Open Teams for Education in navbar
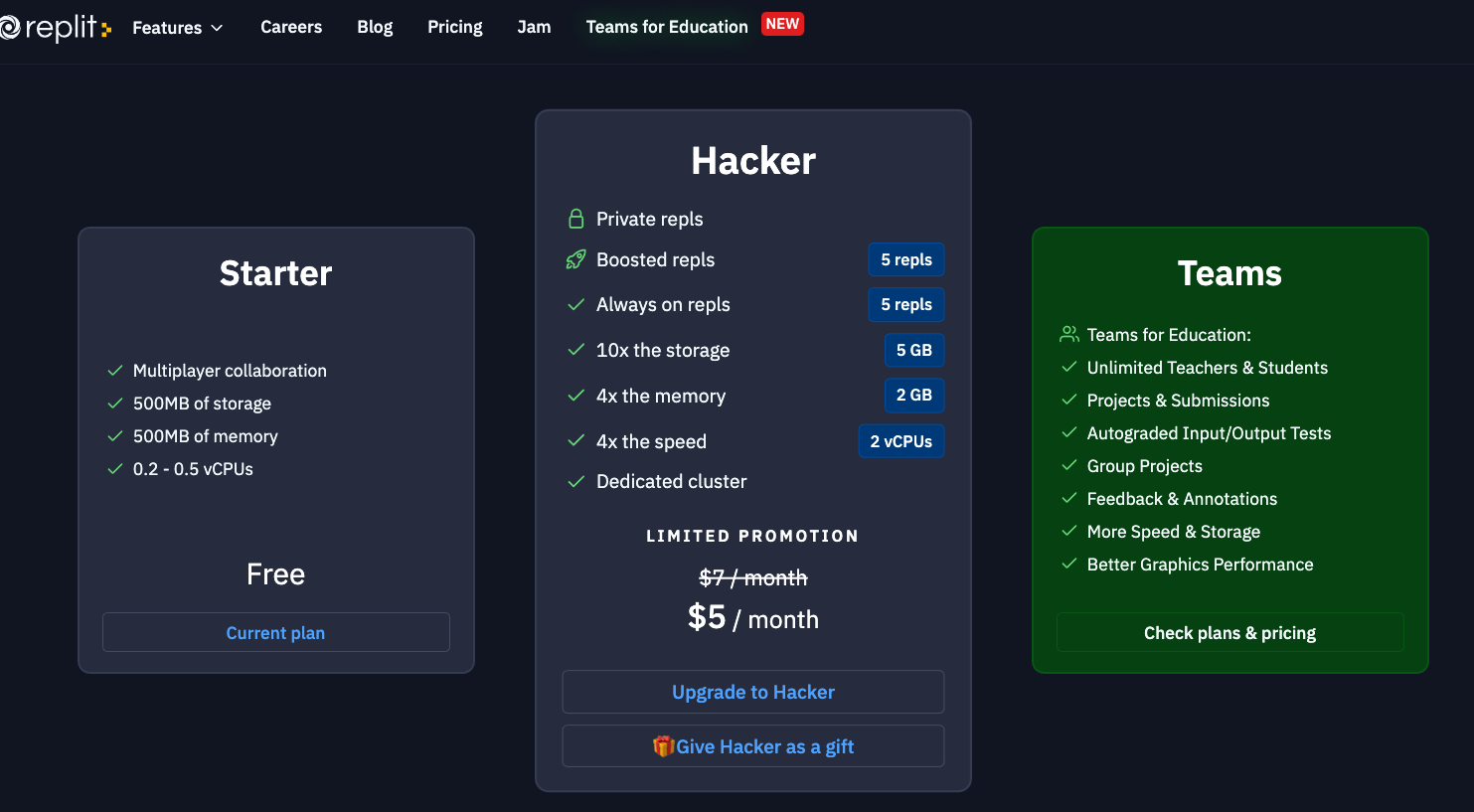 (x=667, y=27)
